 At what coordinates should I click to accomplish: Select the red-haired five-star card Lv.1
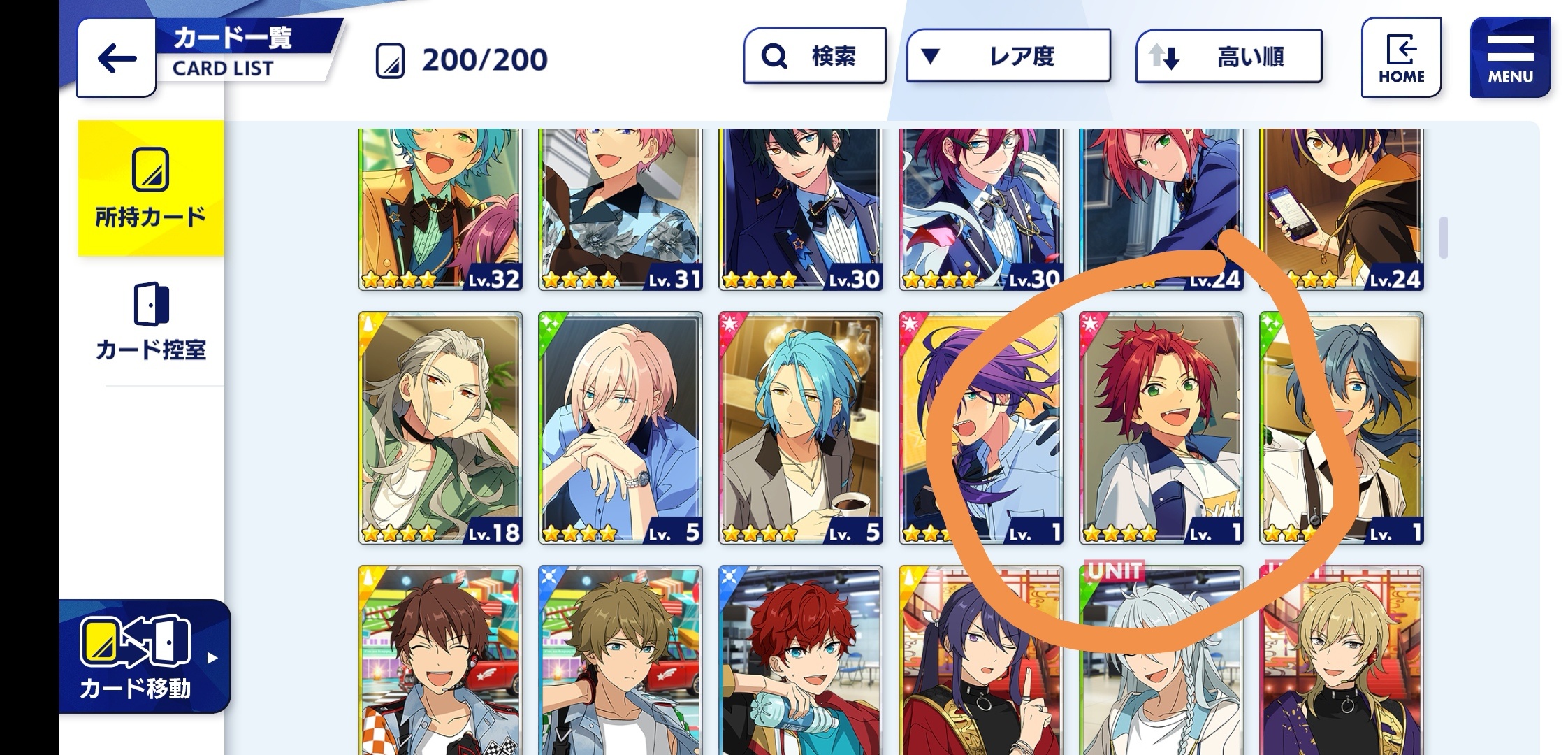pyautogui.click(x=1161, y=428)
